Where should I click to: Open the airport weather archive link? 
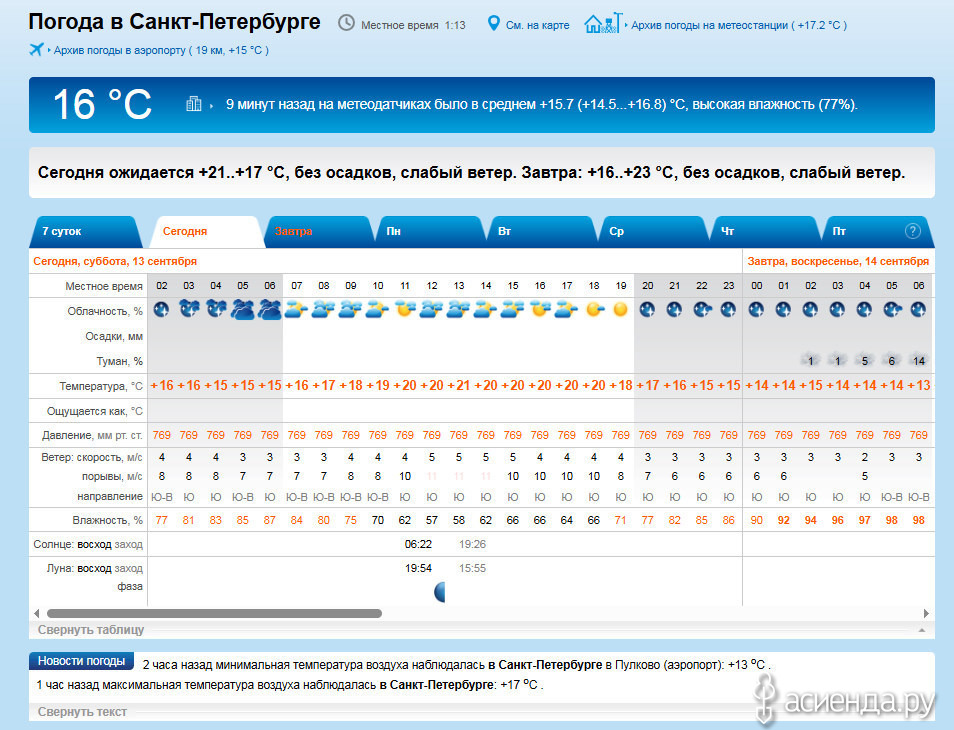coord(161,50)
